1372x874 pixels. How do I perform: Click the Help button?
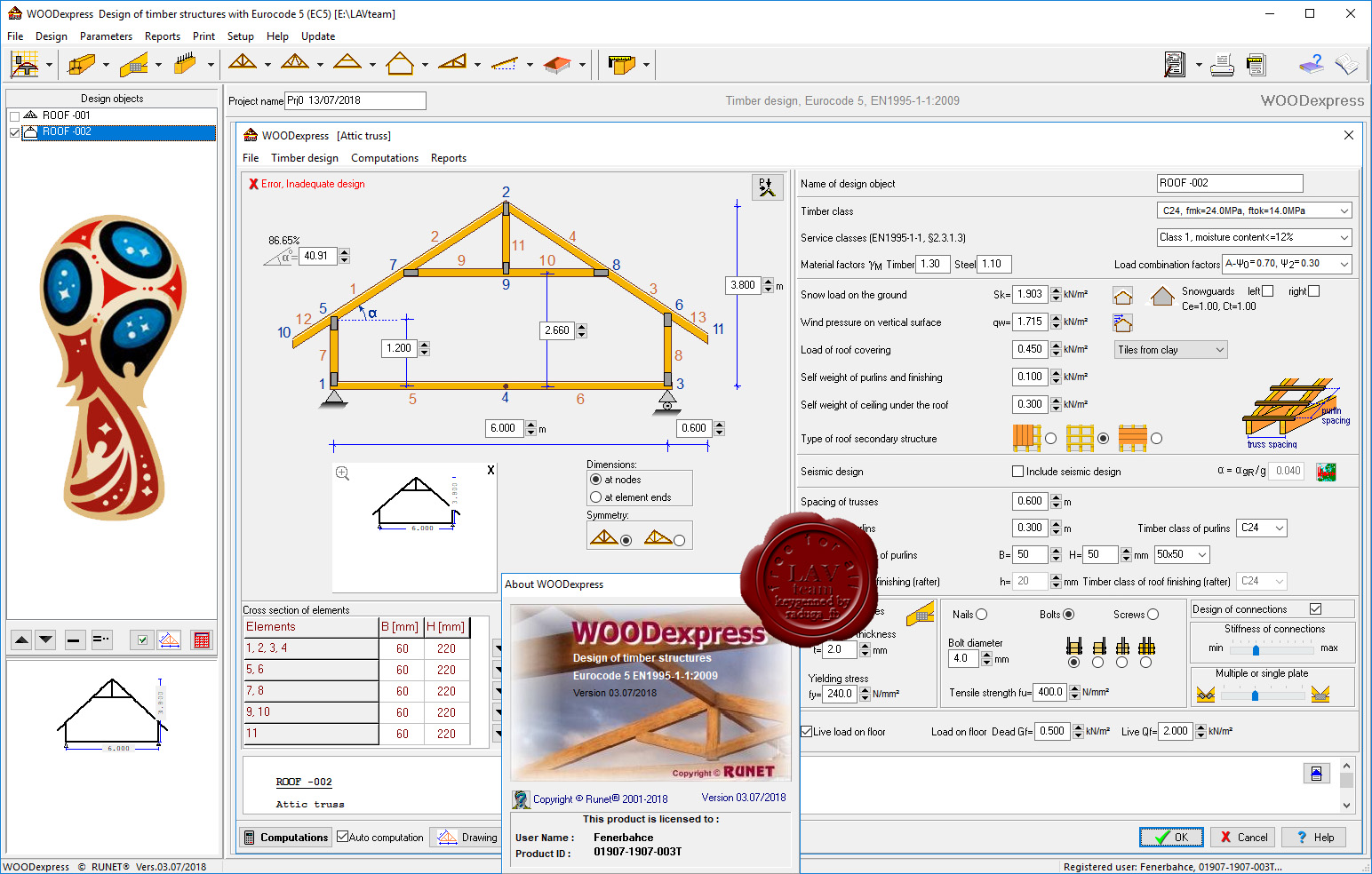[x=1314, y=837]
